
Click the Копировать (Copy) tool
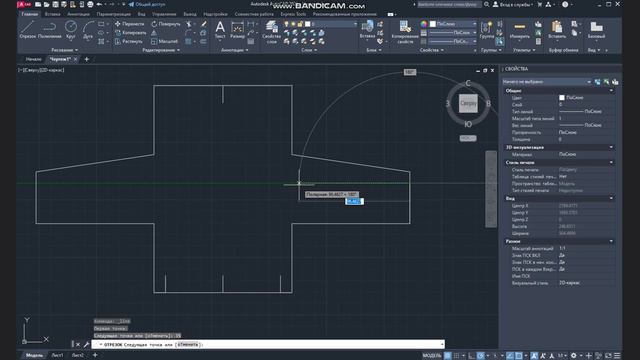(x=130, y=33)
